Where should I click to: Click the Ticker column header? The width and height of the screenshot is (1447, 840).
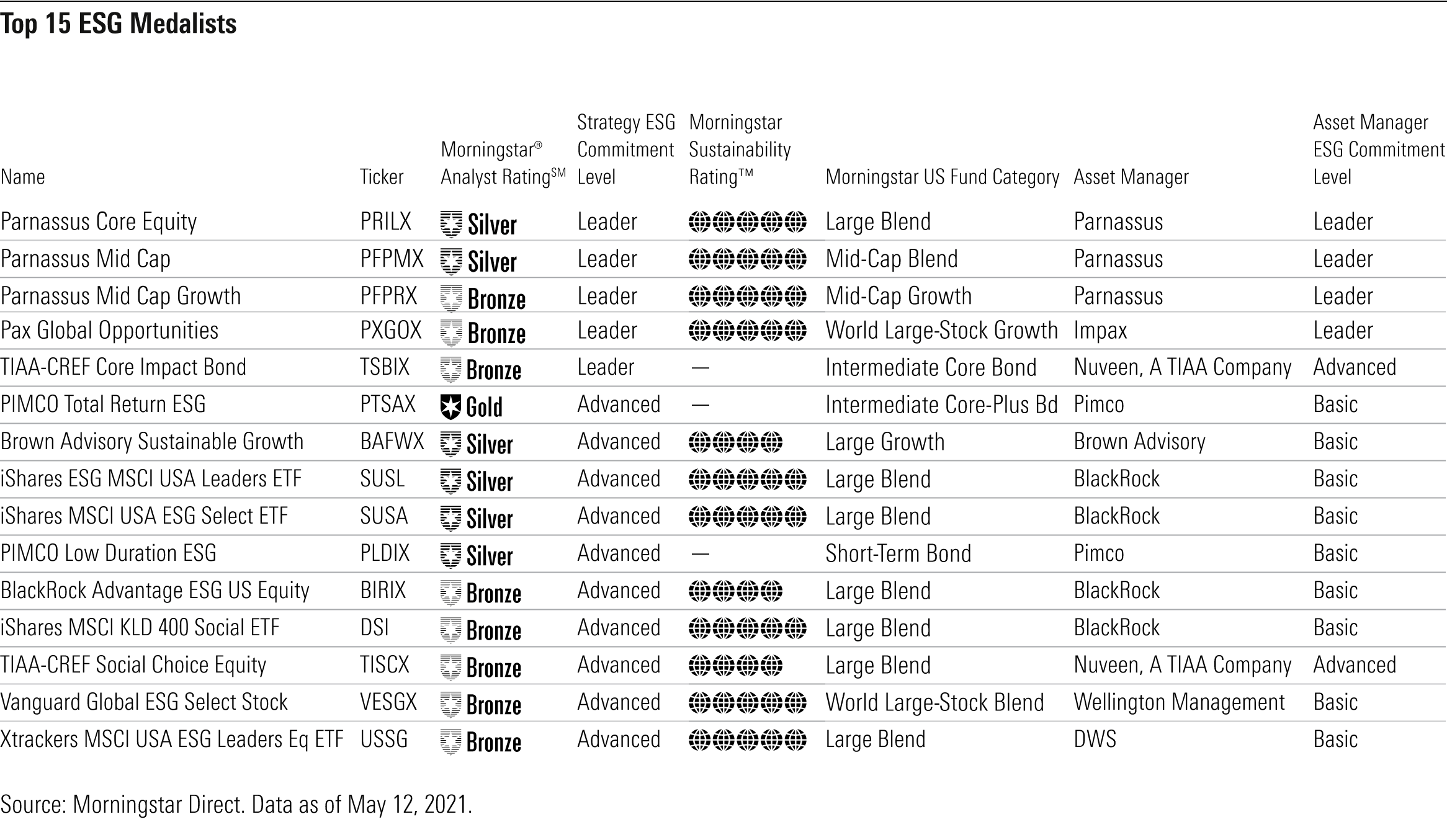pyautogui.click(x=382, y=177)
